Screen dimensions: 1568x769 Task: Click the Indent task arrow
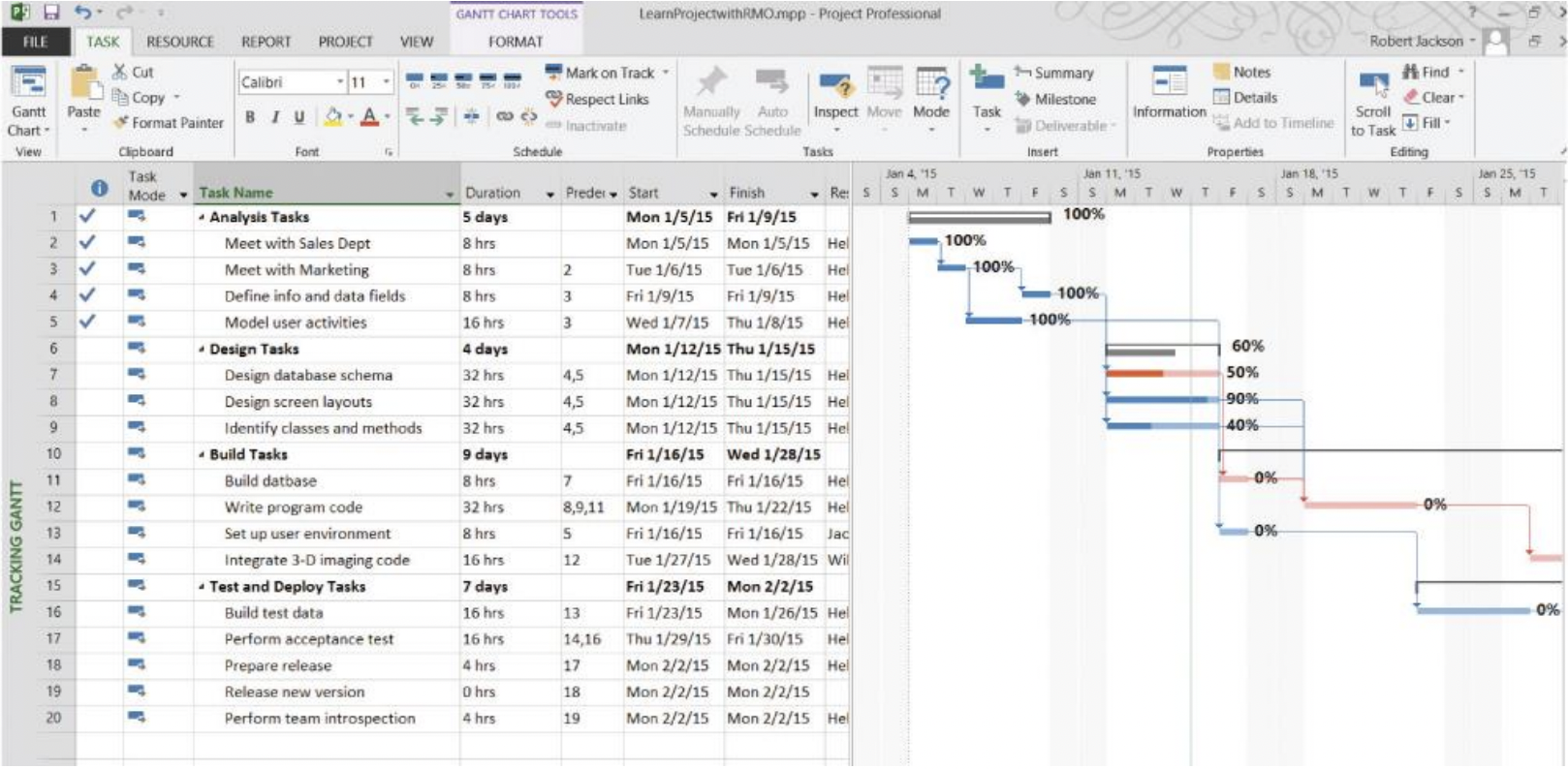(x=438, y=116)
